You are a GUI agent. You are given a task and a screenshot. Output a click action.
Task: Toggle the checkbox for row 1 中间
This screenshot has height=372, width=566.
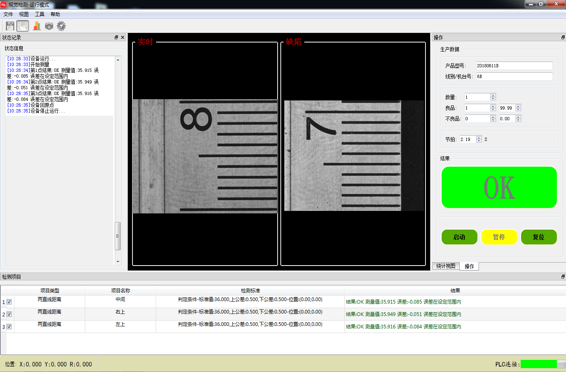tap(9, 302)
